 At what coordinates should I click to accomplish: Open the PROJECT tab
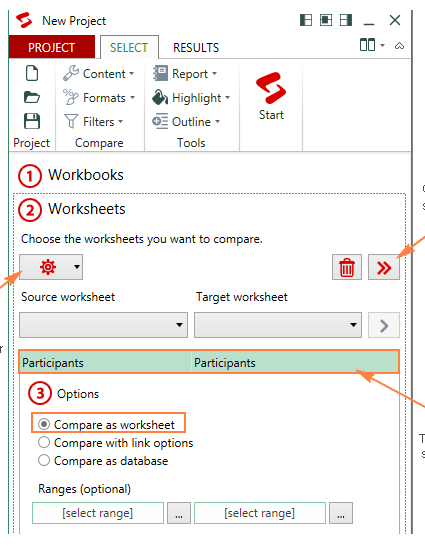pos(52,47)
